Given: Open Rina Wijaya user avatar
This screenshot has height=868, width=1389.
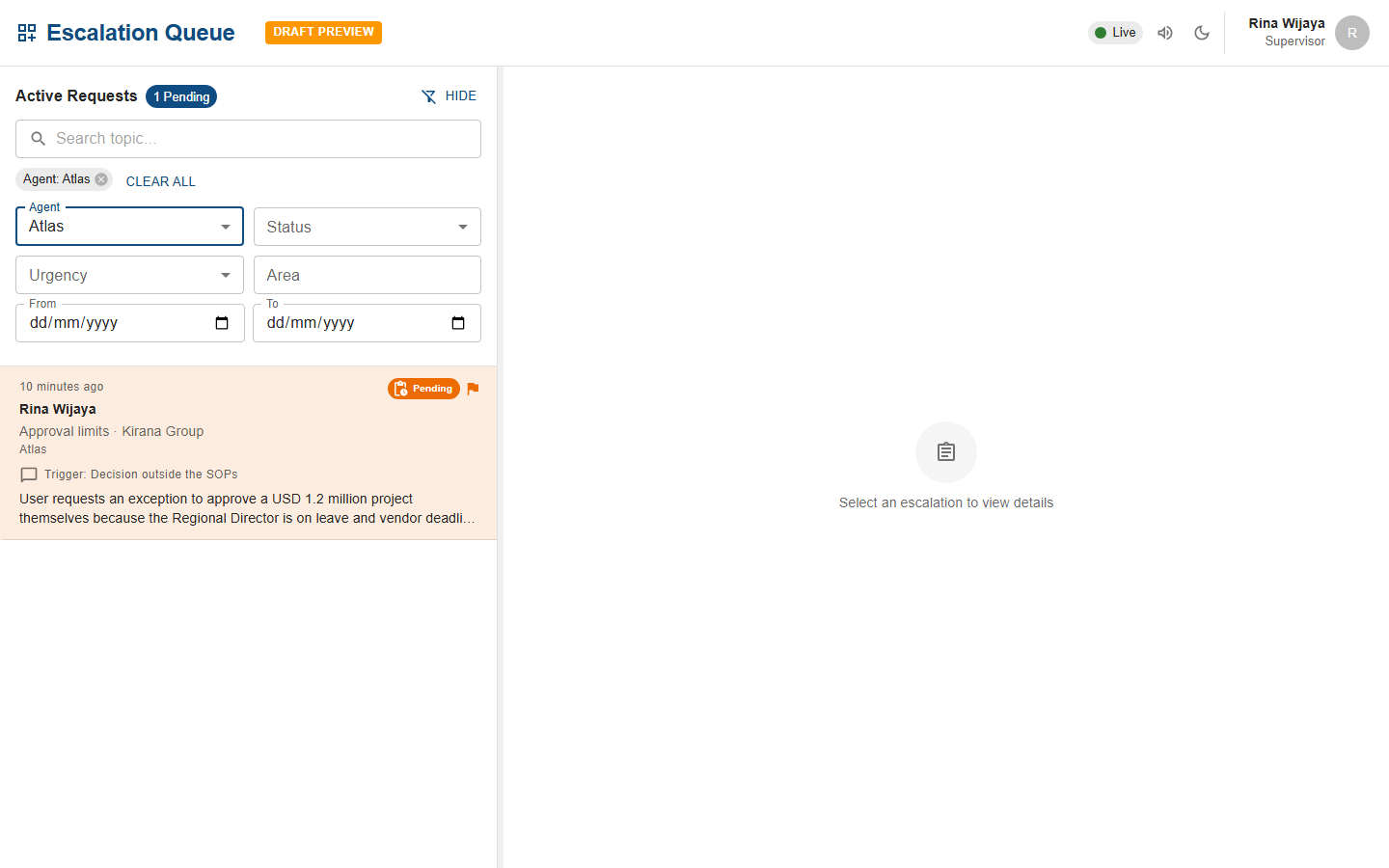Looking at the screenshot, I should pyautogui.click(x=1352, y=33).
